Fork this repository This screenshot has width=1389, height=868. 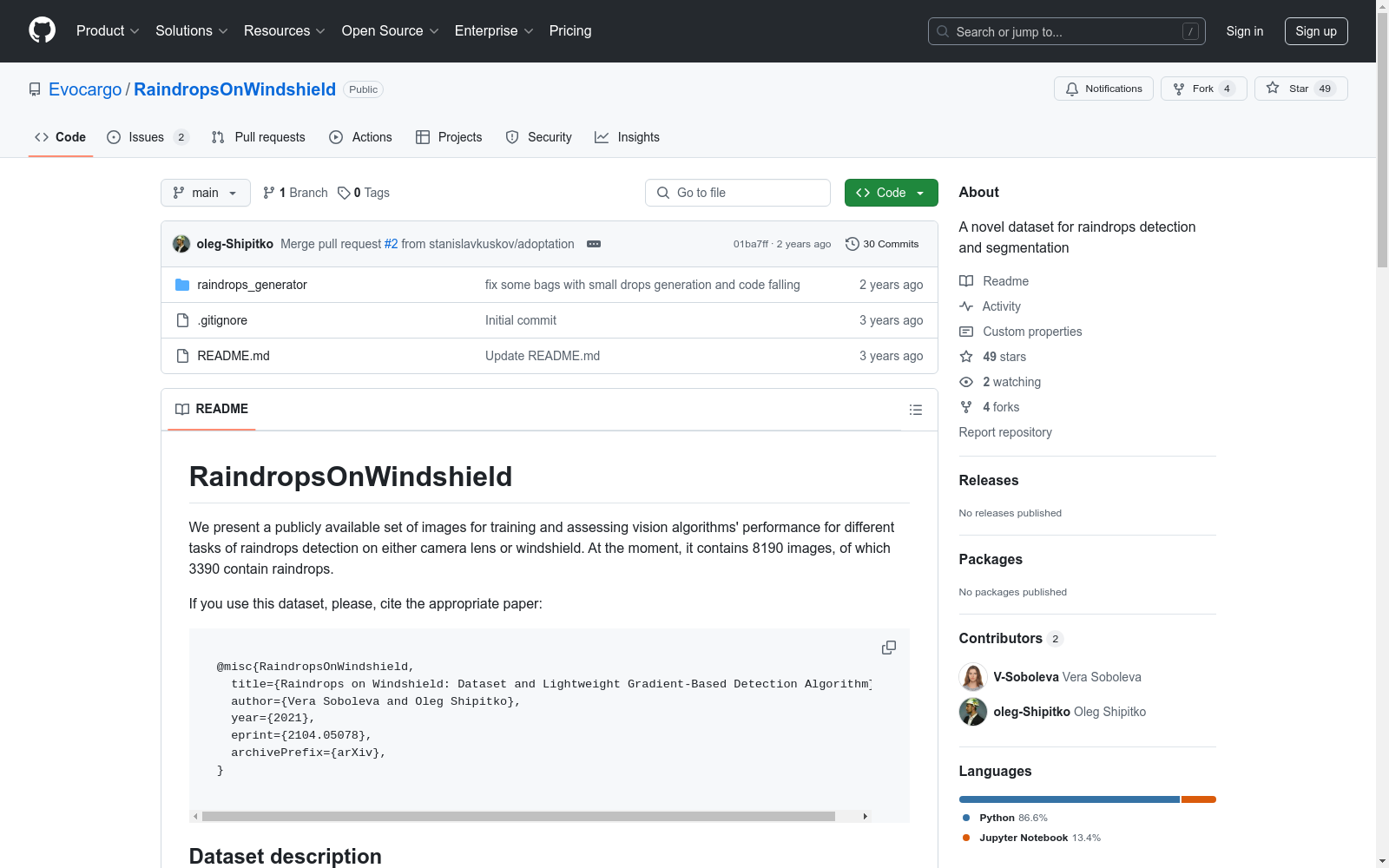point(1203,89)
